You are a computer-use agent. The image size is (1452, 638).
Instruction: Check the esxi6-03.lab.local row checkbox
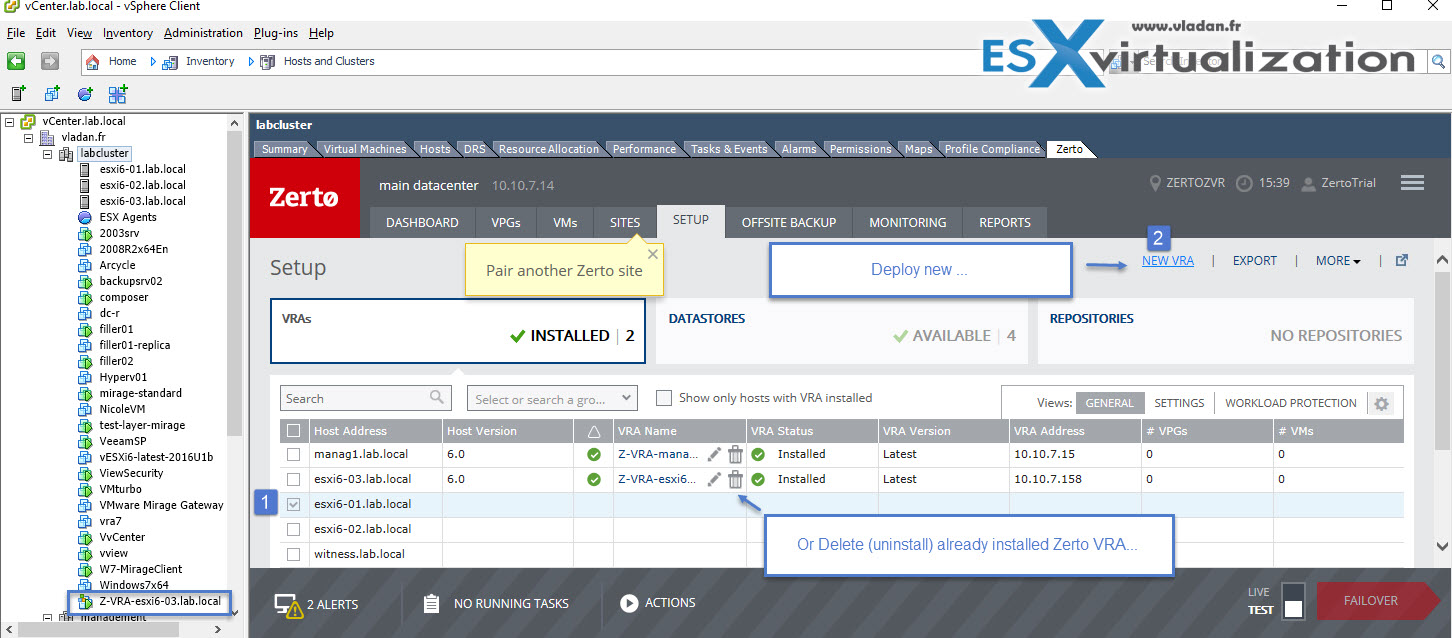coord(293,479)
